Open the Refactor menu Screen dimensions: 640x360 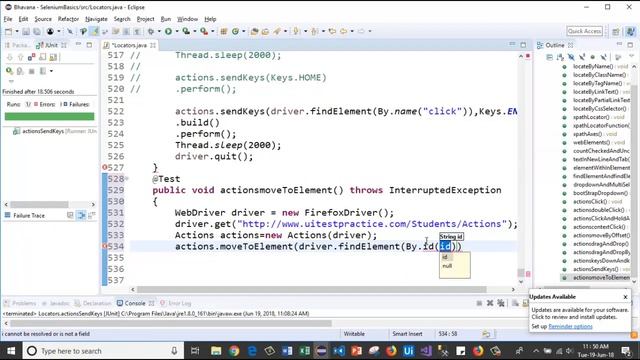pos(68,19)
